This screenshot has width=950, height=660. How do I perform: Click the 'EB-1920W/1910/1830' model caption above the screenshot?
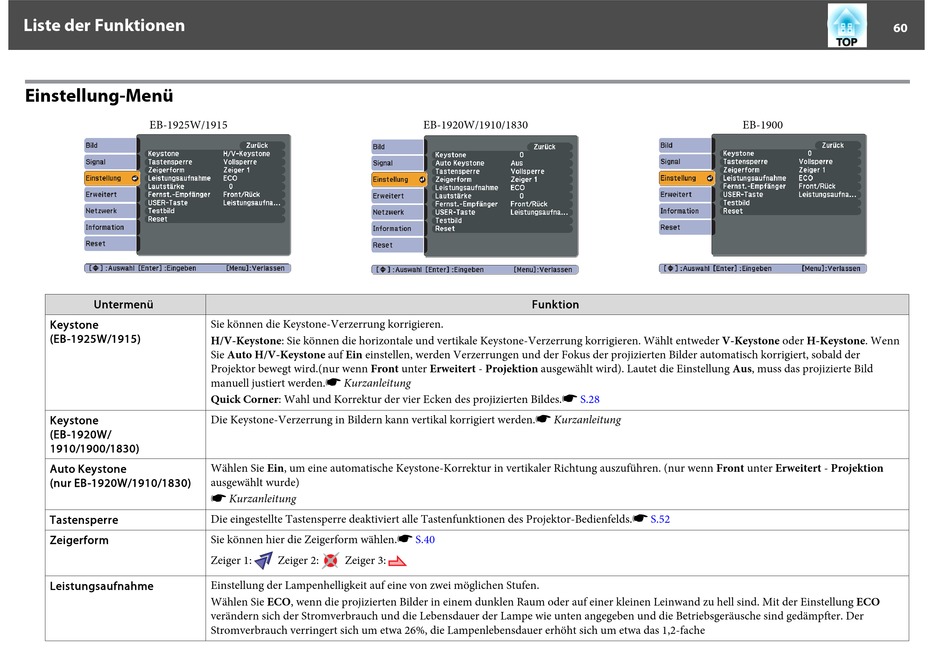[476, 125]
